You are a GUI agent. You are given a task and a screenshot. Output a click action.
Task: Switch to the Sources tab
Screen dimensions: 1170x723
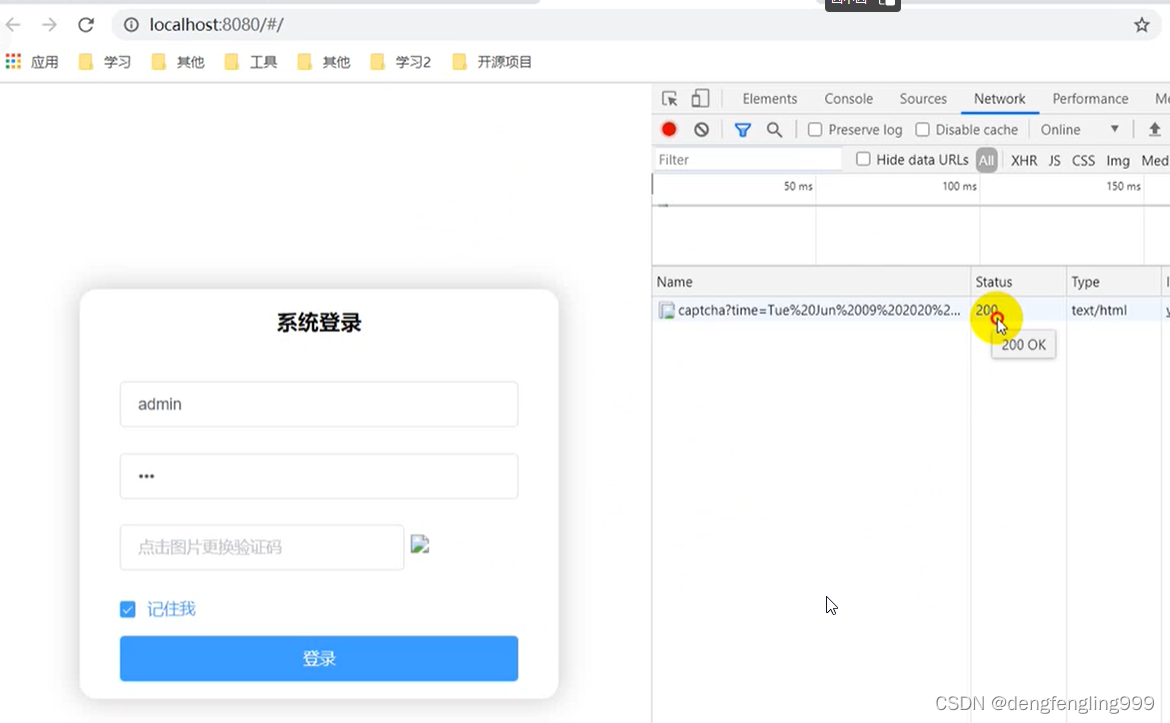coord(923,98)
